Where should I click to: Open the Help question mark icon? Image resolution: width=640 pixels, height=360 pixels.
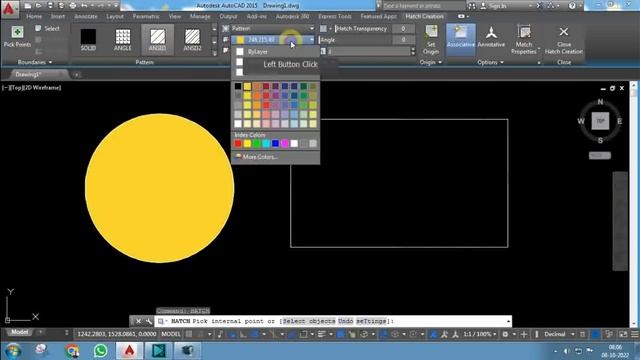click(x=572, y=6)
